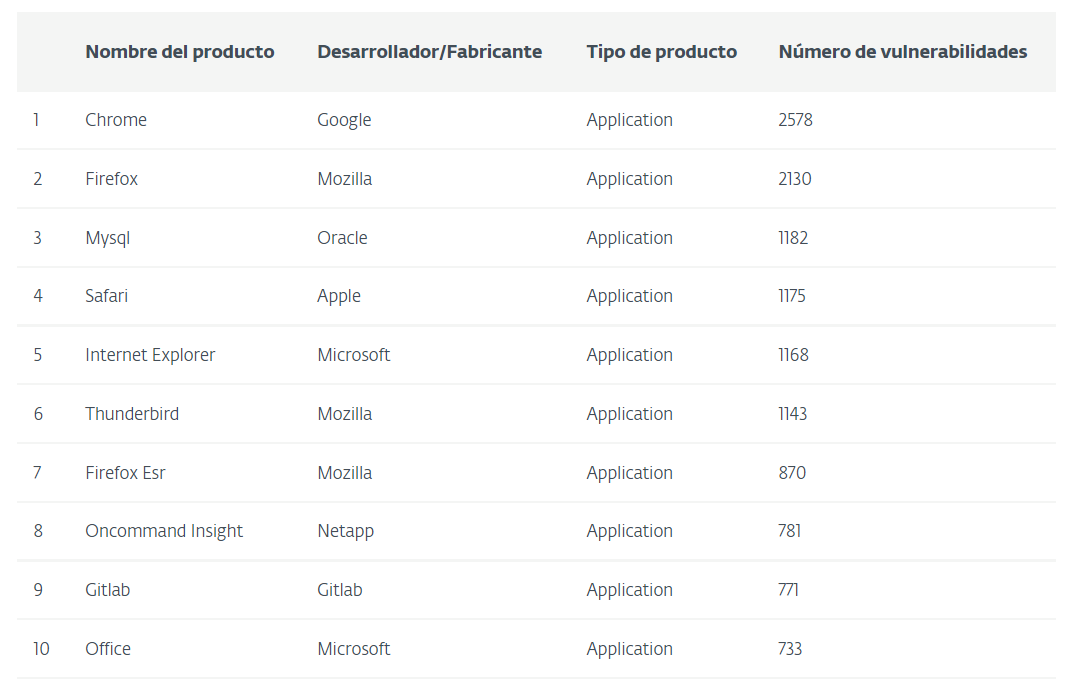Click Application type in the Chrome row
The height and width of the screenshot is (693, 1065).
(630, 120)
